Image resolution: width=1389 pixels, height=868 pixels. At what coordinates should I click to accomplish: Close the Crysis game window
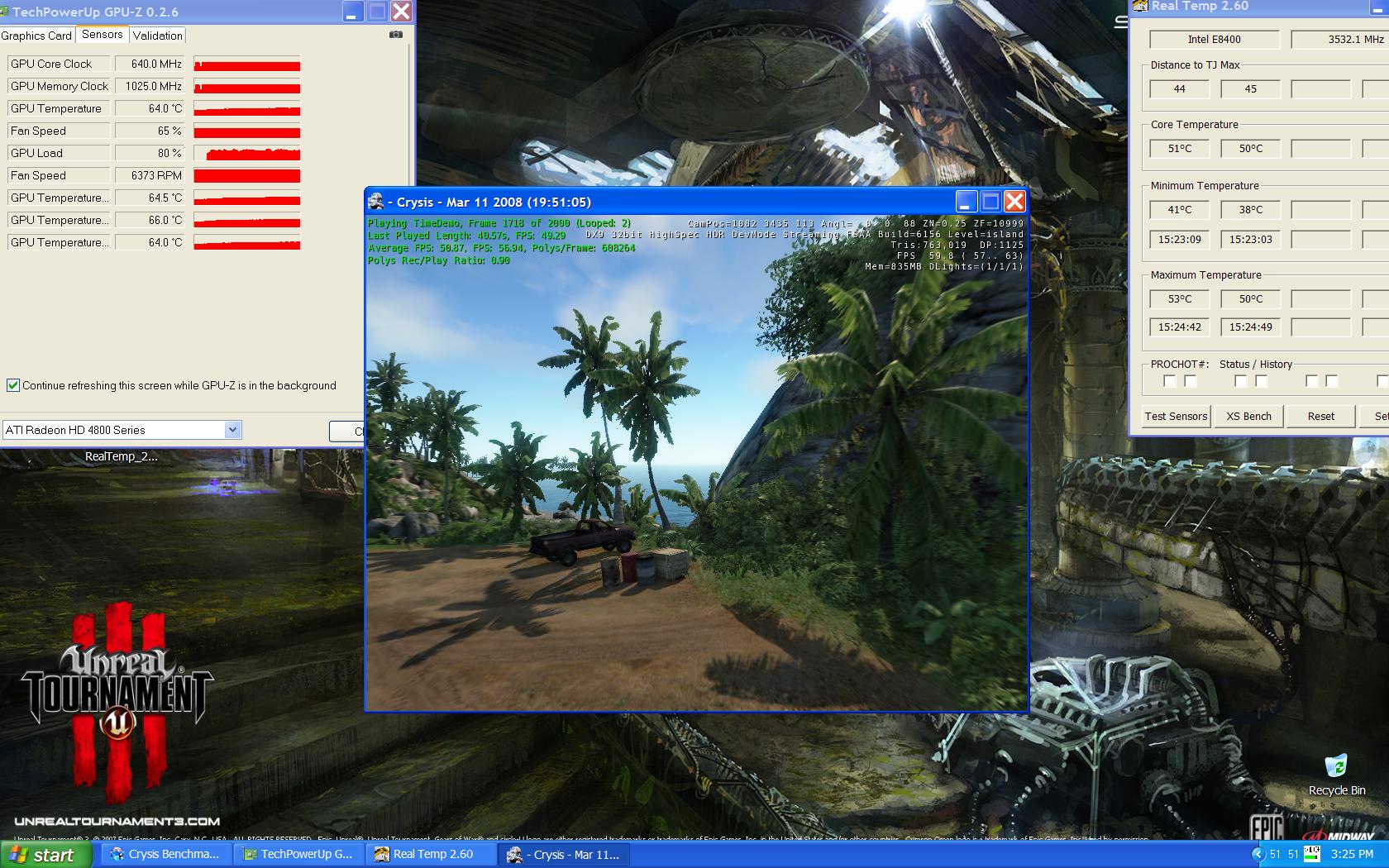[x=1014, y=202]
